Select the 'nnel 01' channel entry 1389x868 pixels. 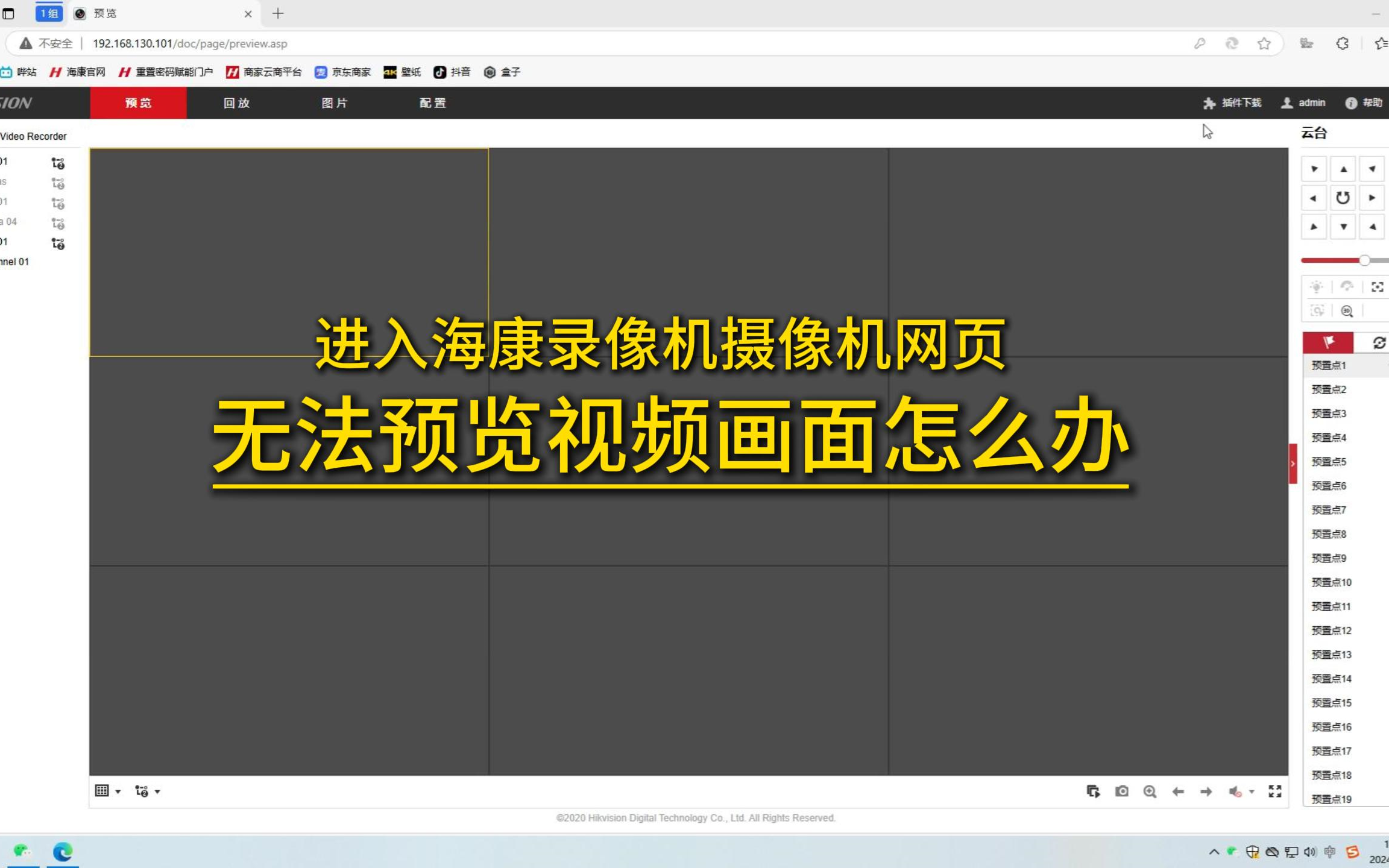pyautogui.click(x=14, y=262)
